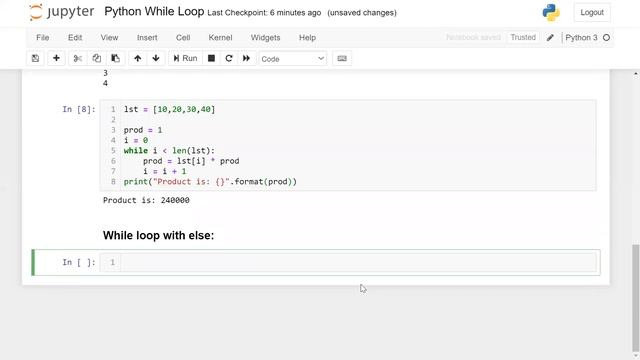The image size is (640, 360).
Task: Run the selected cell
Action: pos(185,58)
